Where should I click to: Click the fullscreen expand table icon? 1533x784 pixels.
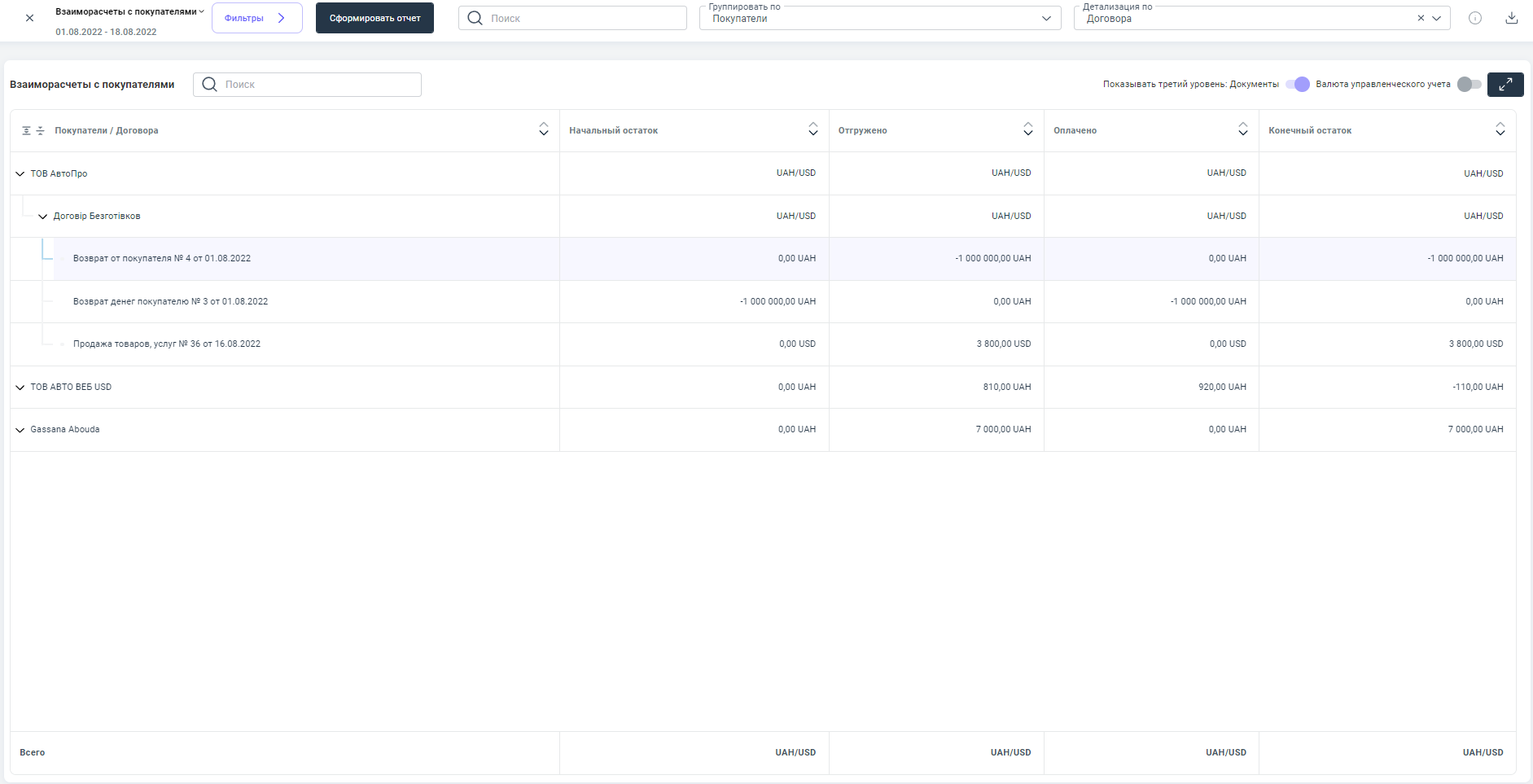click(x=1505, y=85)
